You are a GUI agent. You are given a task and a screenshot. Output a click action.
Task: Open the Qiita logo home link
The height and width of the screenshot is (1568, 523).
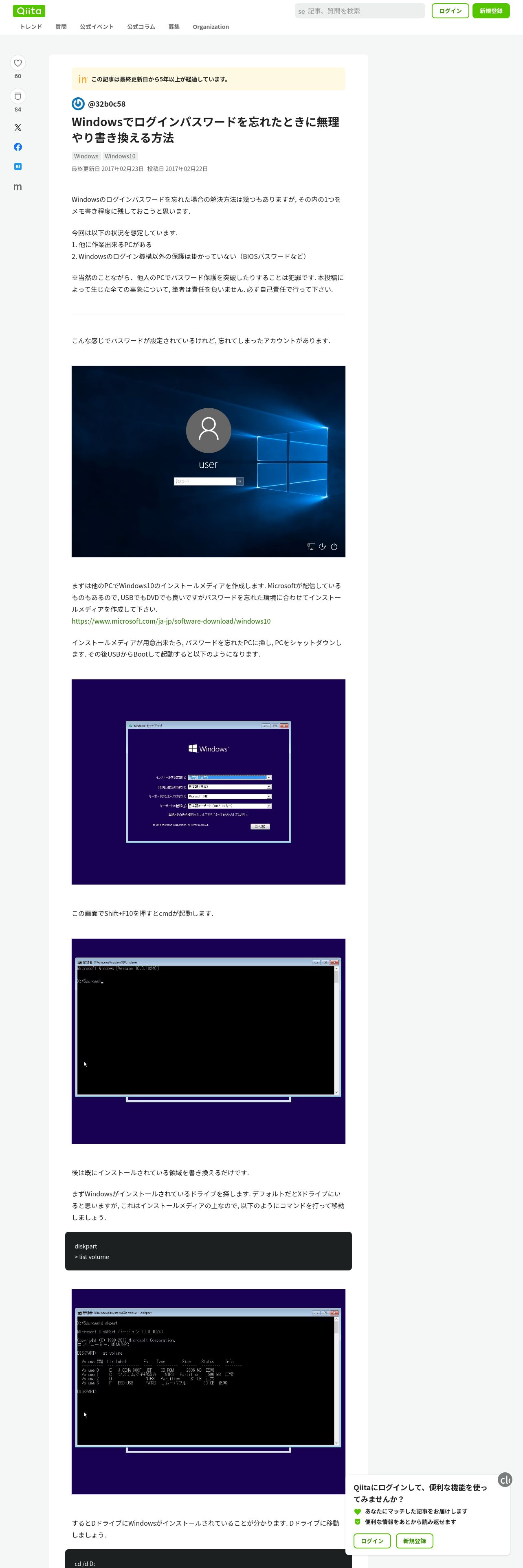[x=29, y=11]
